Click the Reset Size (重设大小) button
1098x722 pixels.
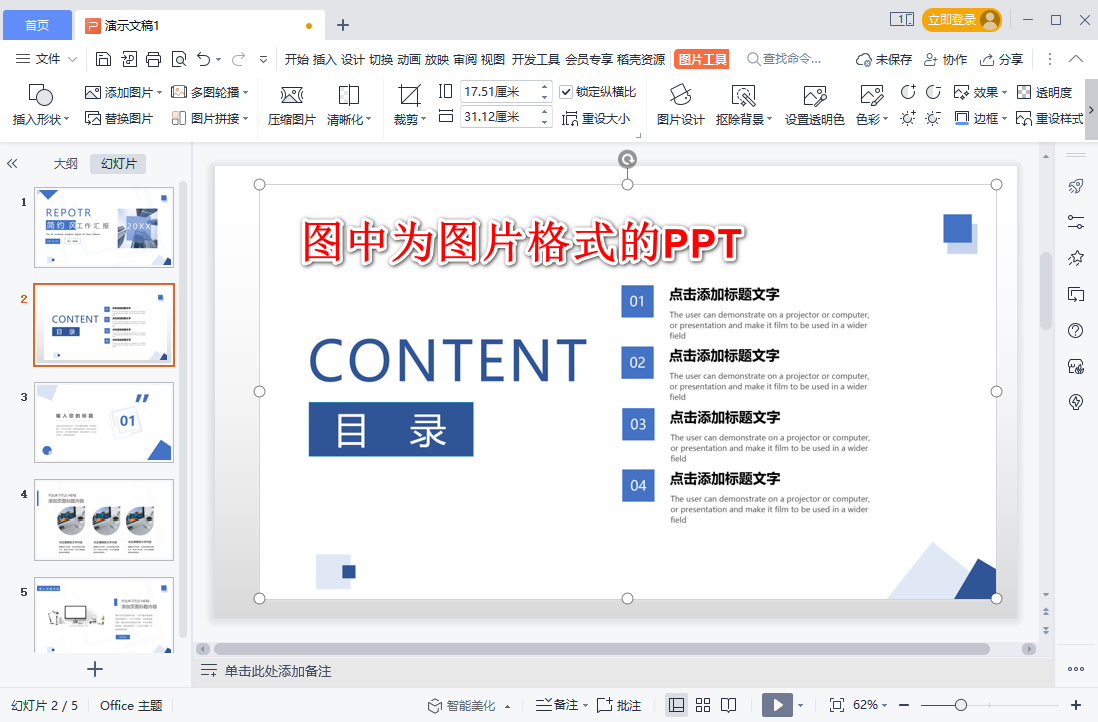596,118
